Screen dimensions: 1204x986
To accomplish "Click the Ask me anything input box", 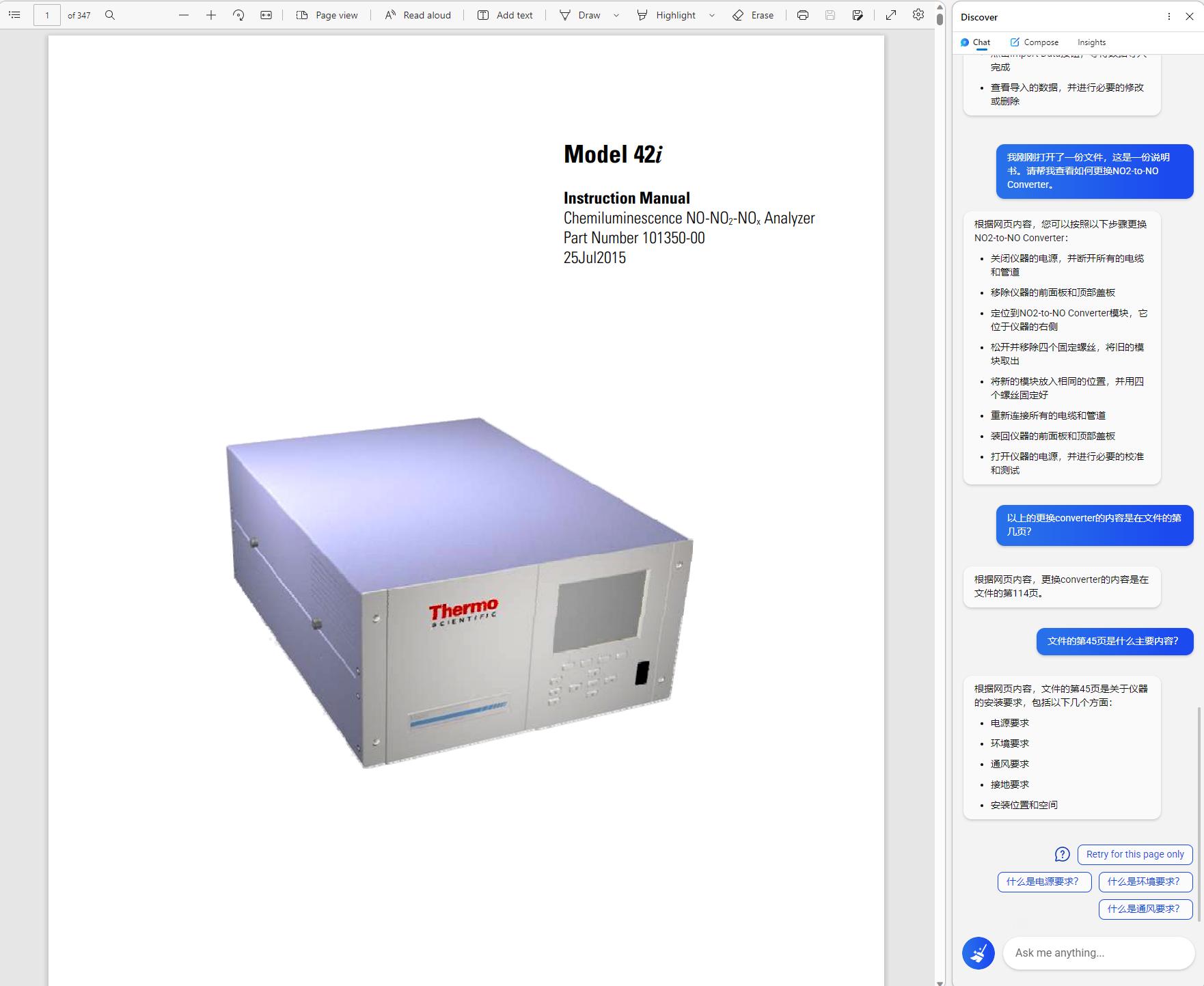I will pyautogui.click(x=1097, y=953).
